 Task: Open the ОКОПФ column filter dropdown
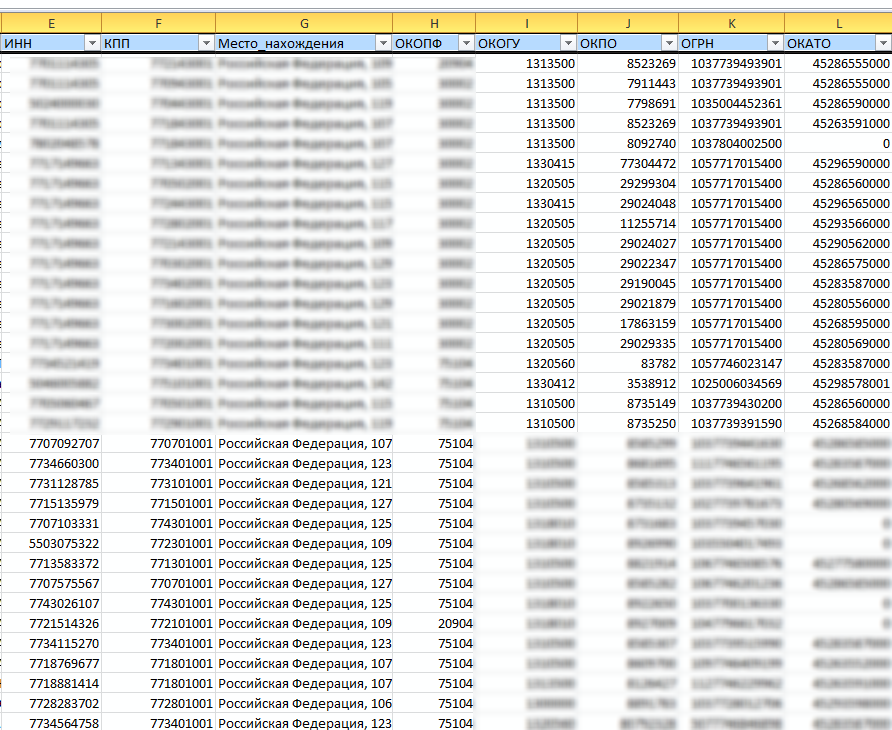[466, 43]
